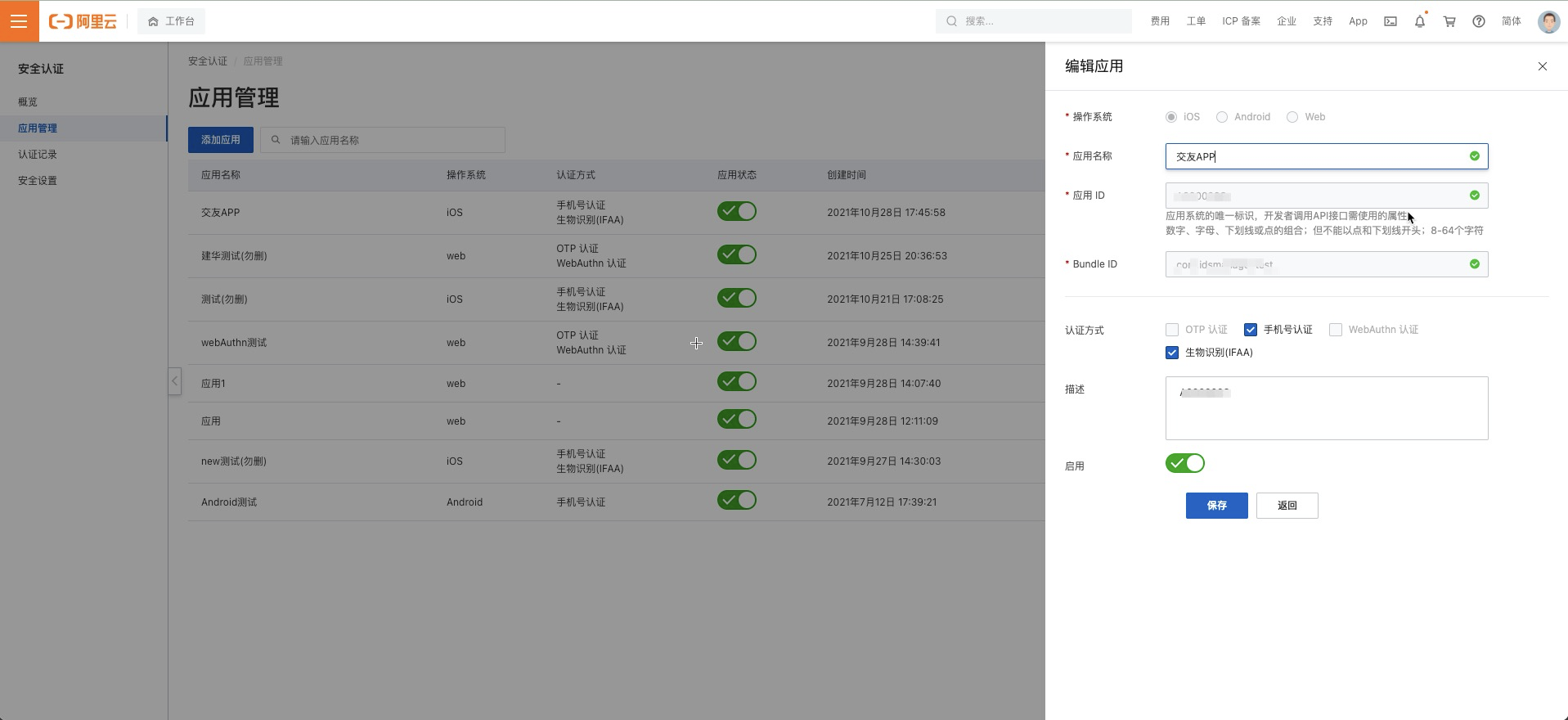The image size is (1568, 720).
Task: Click the Android测试 name cell
Action: point(229,502)
